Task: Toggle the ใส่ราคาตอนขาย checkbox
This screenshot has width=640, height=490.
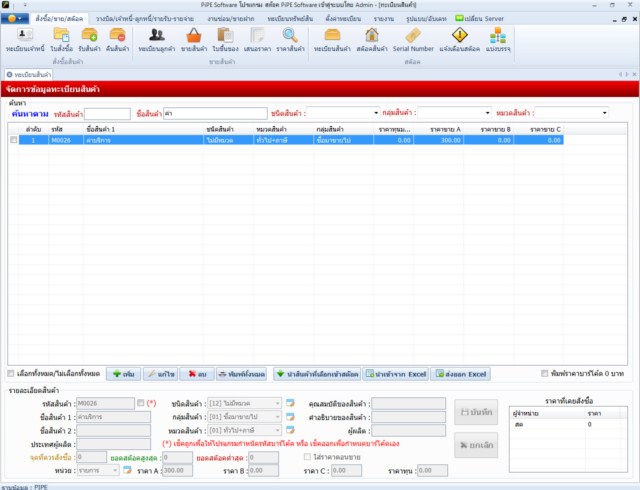Action: pos(307,457)
